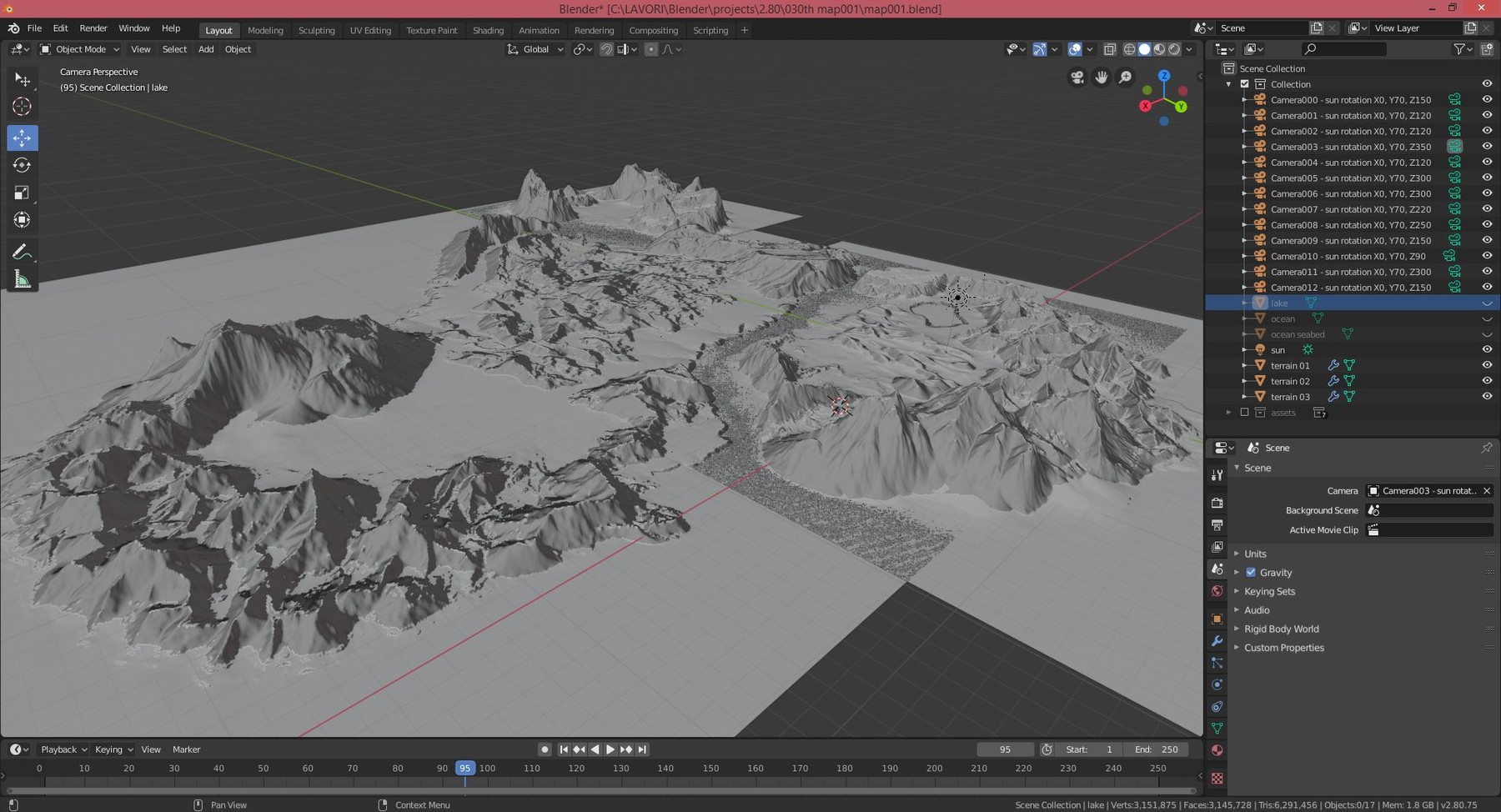Switch viewport to Rendered shading mode
The height and width of the screenshot is (812, 1501).
(x=1173, y=49)
